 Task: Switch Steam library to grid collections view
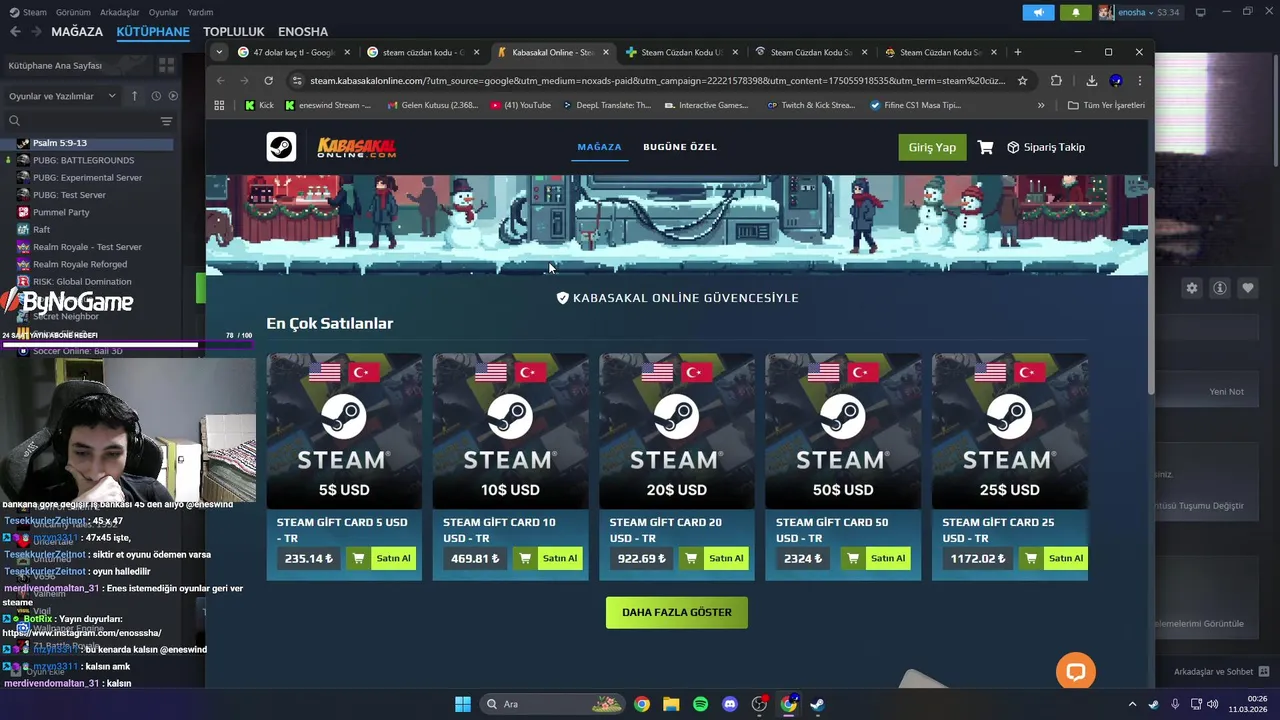[166, 65]
